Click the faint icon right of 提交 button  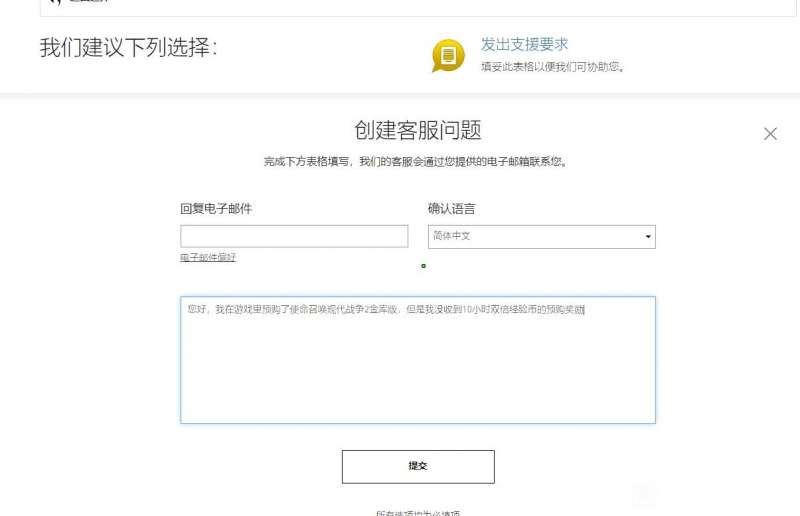[644, 492]
